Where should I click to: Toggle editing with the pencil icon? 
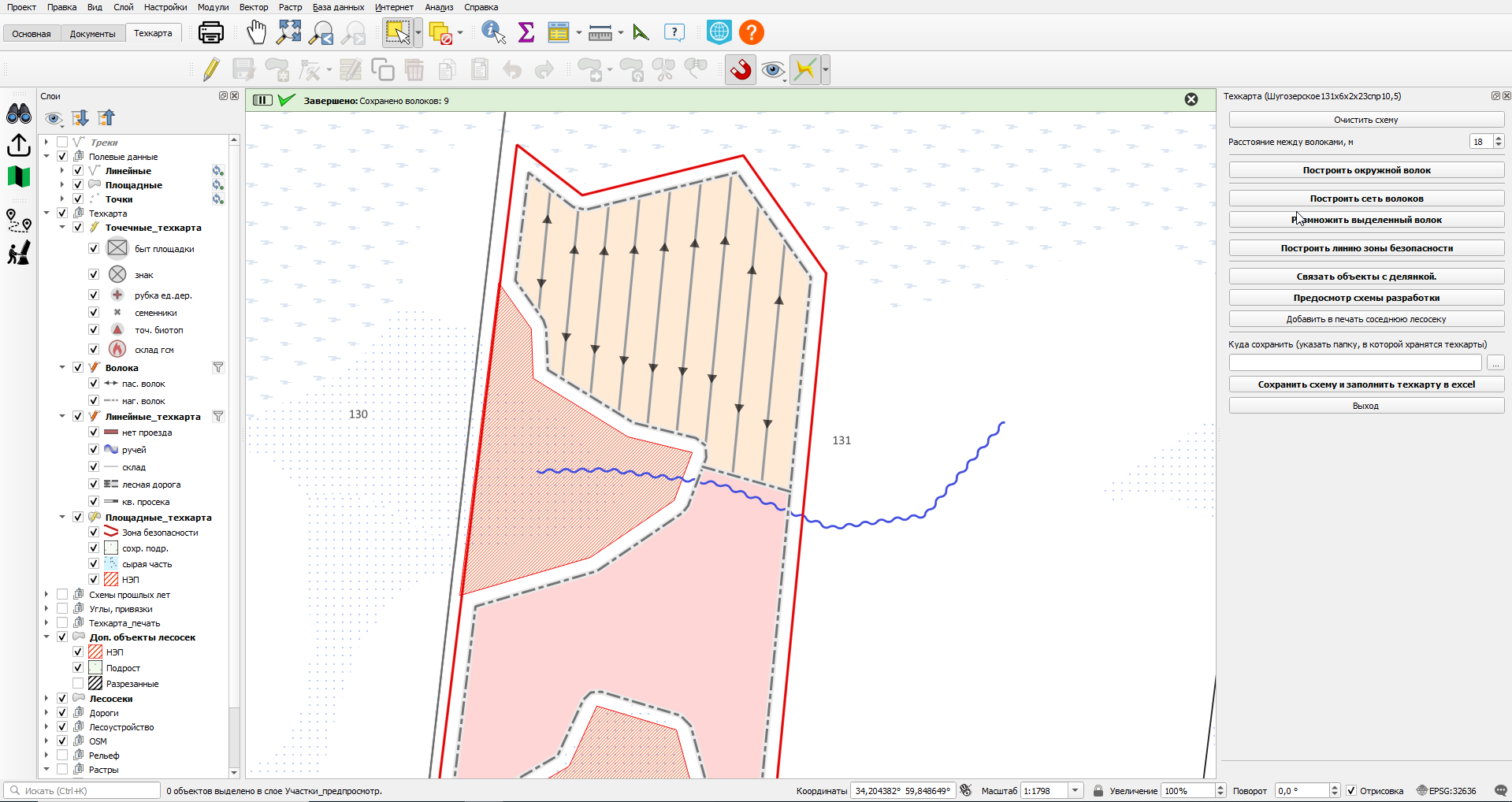210,69
